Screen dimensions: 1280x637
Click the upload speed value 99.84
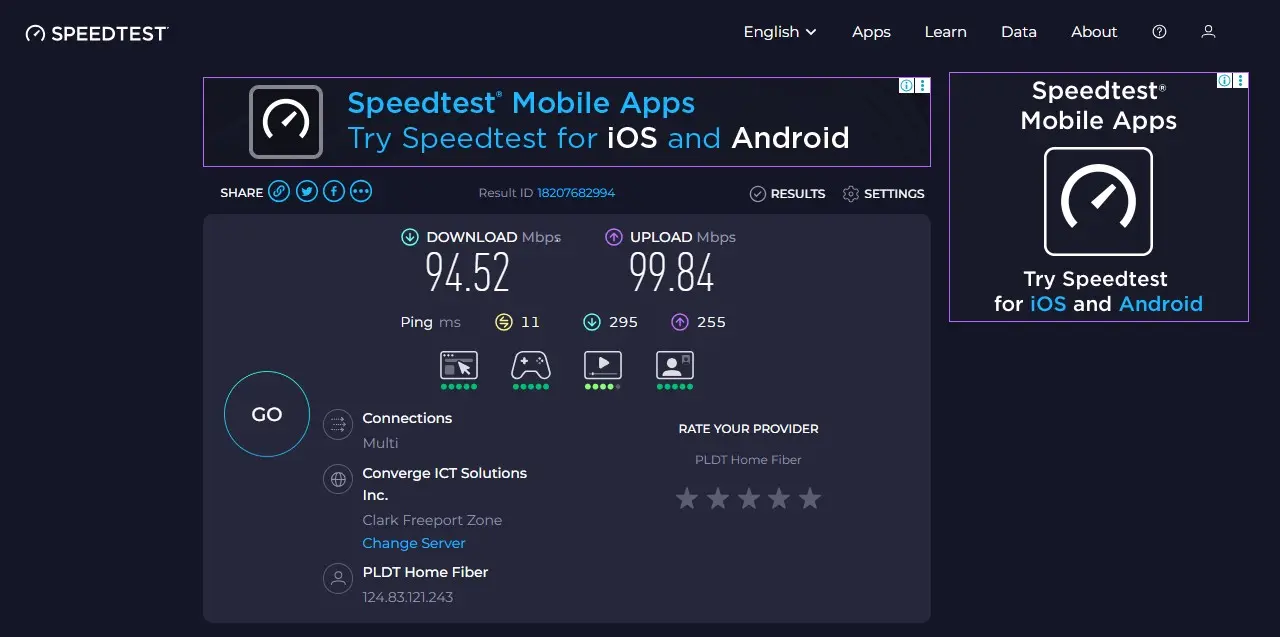point(672,272)
